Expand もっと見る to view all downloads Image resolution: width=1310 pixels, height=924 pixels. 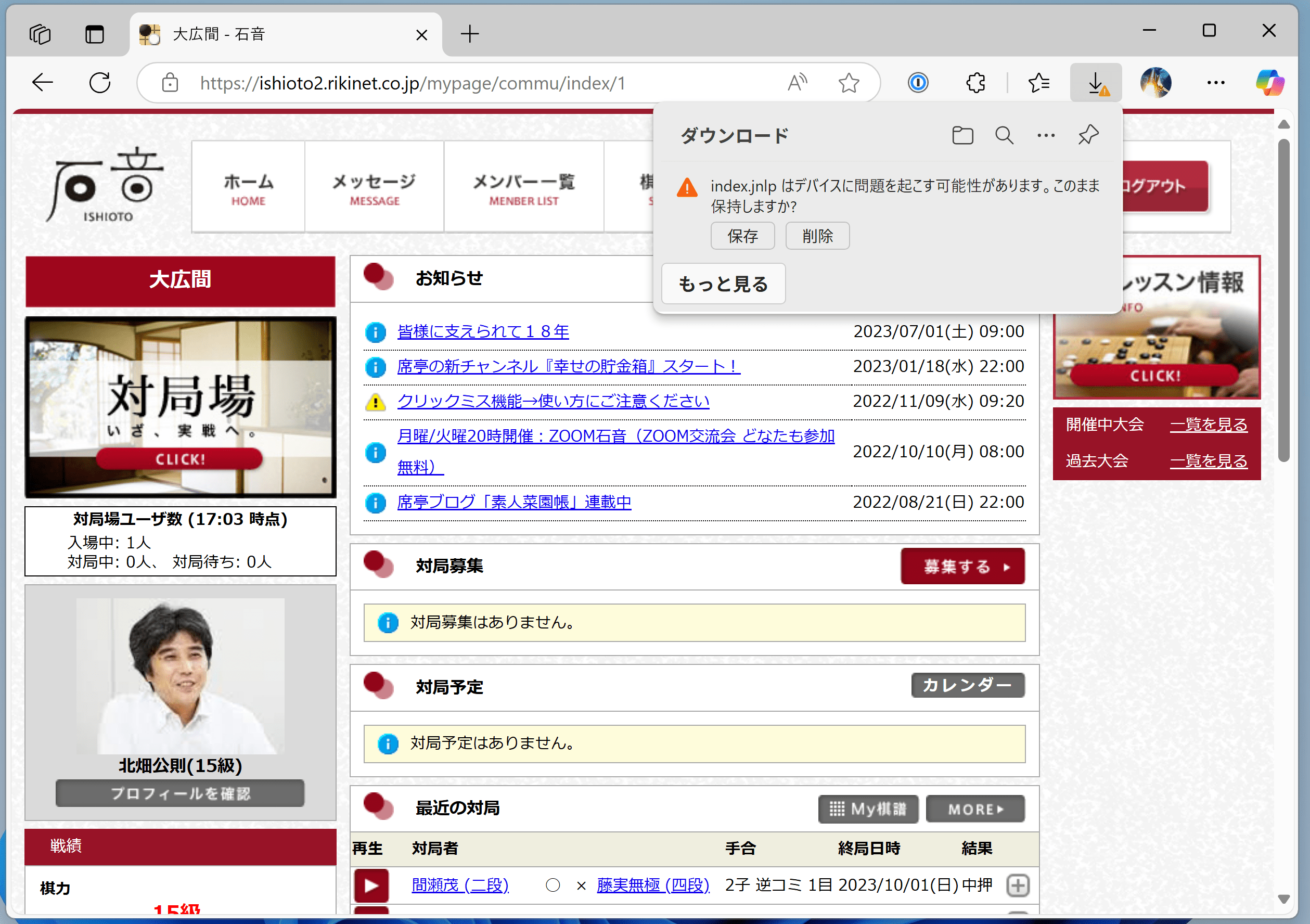(723, 284)
